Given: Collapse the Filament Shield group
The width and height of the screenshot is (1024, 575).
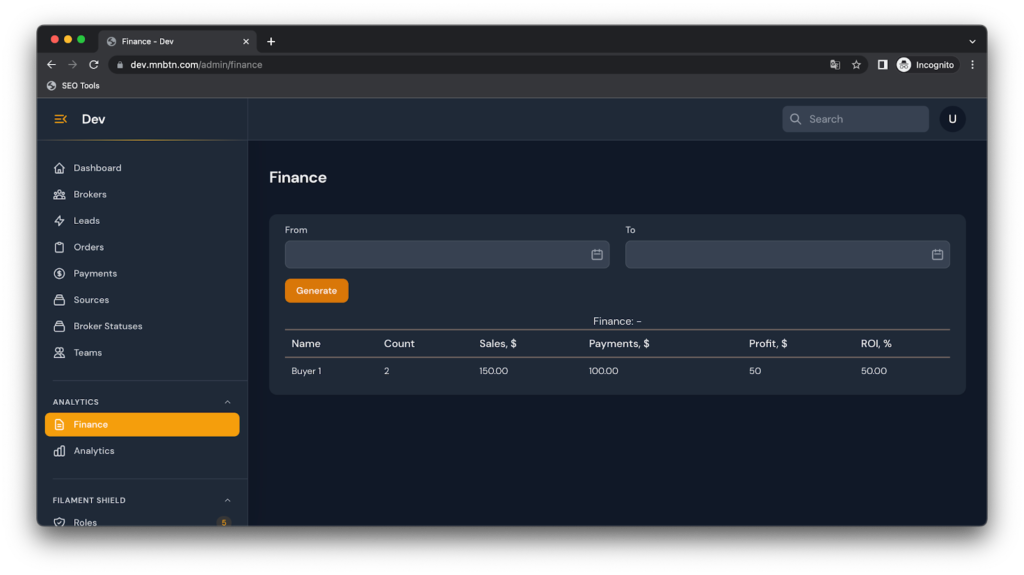Looking at the screenshot, I should tap(227, 500).
